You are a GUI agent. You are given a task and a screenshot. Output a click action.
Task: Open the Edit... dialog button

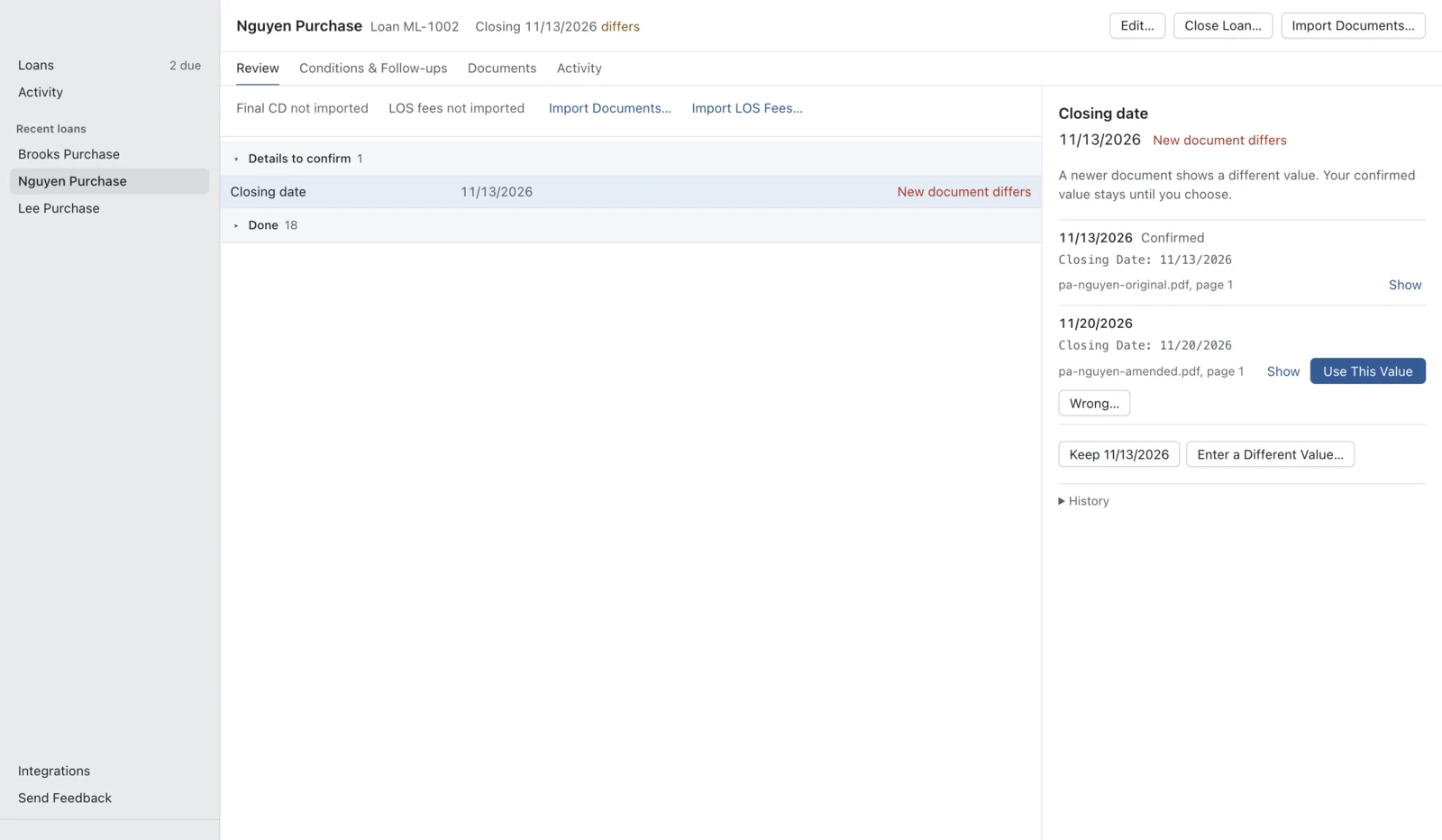tap(1137, 25)
